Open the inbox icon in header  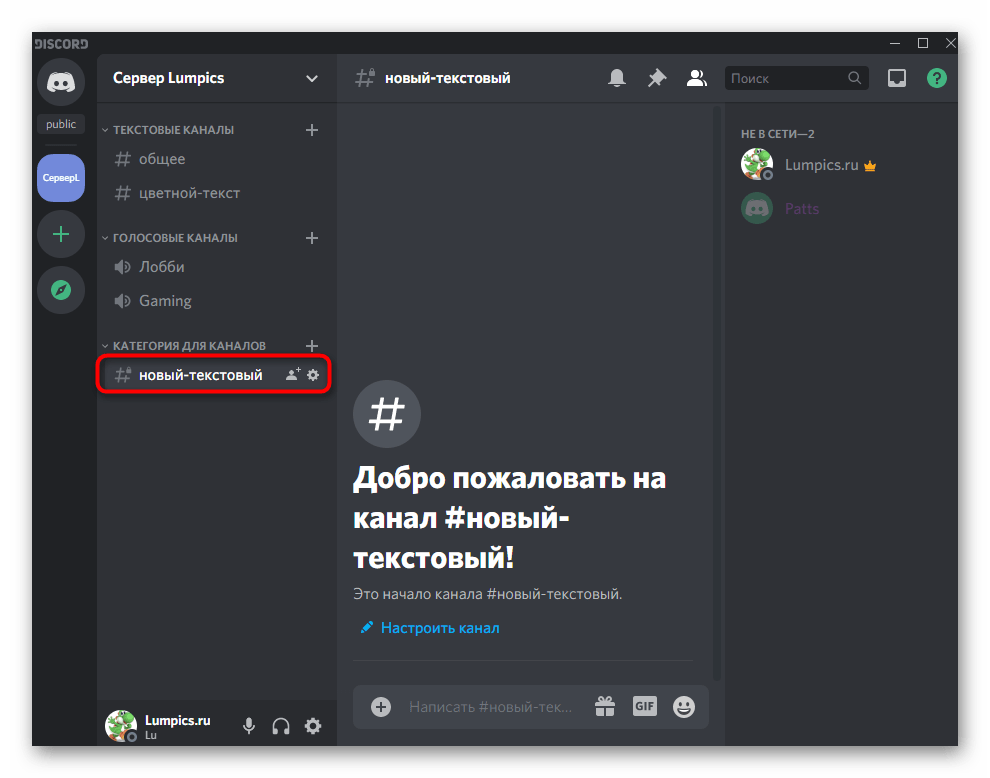[x=897, y=78]
